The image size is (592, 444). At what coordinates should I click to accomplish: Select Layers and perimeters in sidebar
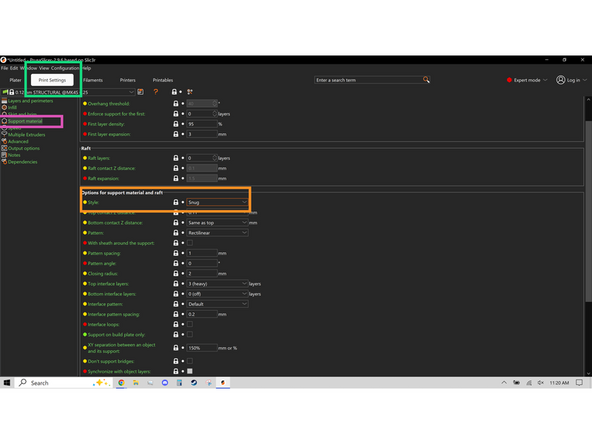click(x=30, y=101)
